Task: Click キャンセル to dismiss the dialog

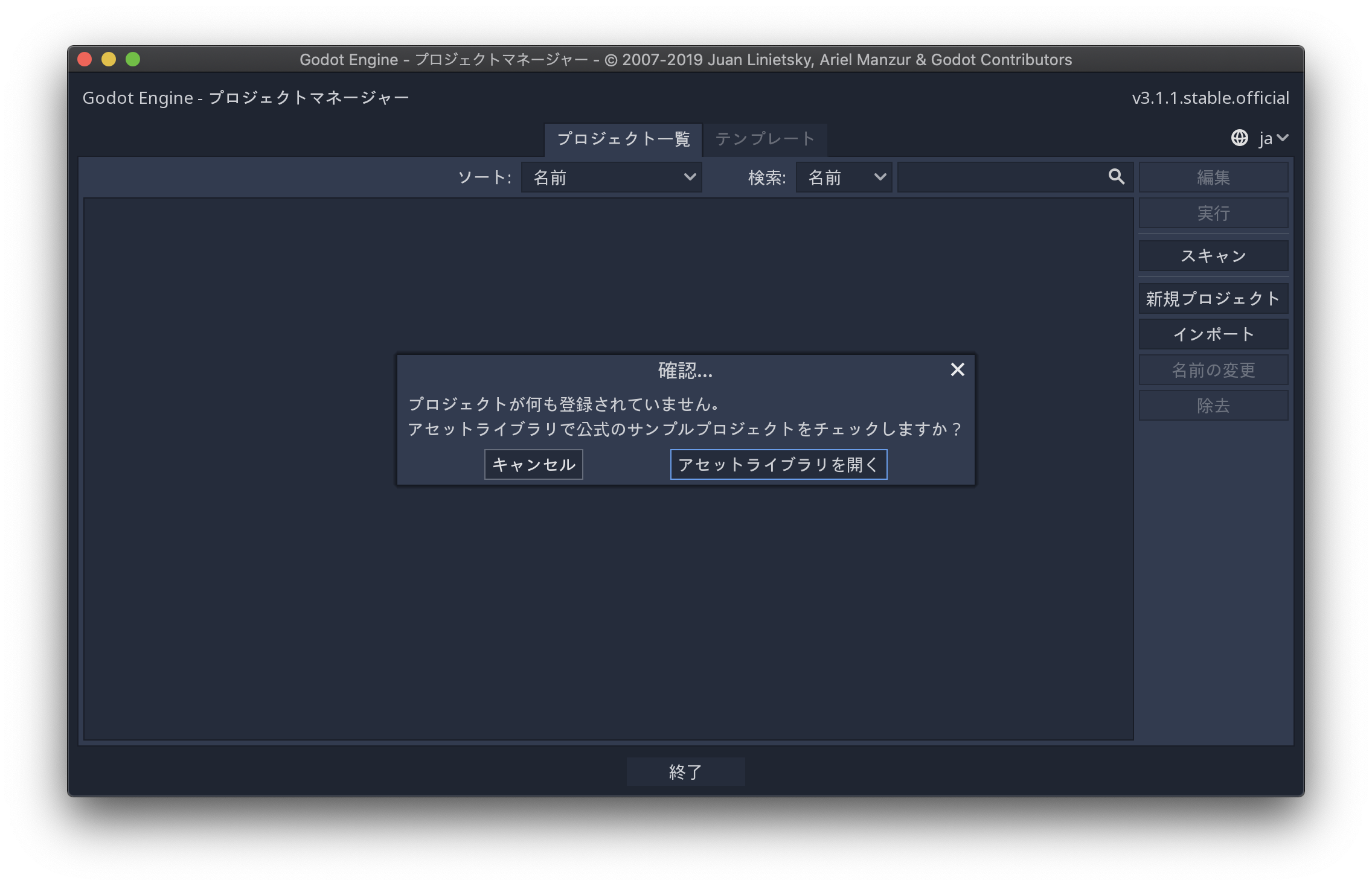Action: [x=531, y=463]
